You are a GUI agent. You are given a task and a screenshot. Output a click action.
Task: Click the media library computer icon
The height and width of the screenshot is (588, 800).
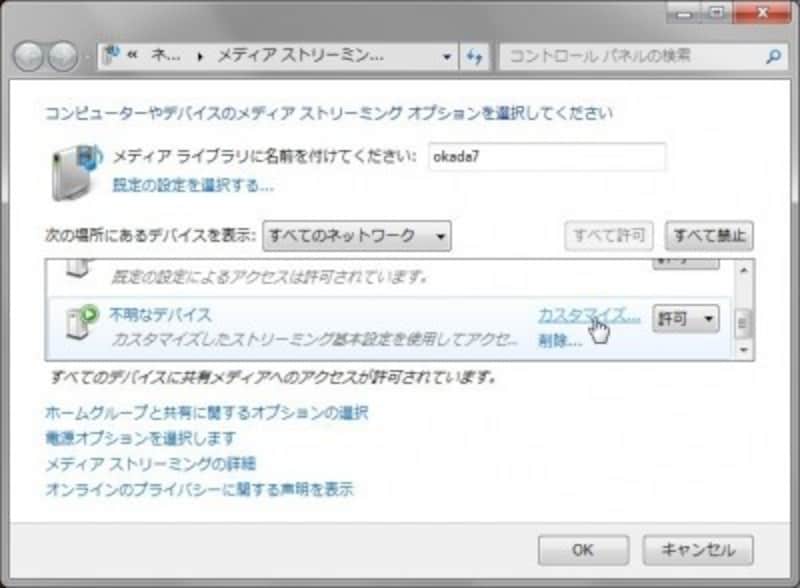(76, 172)
